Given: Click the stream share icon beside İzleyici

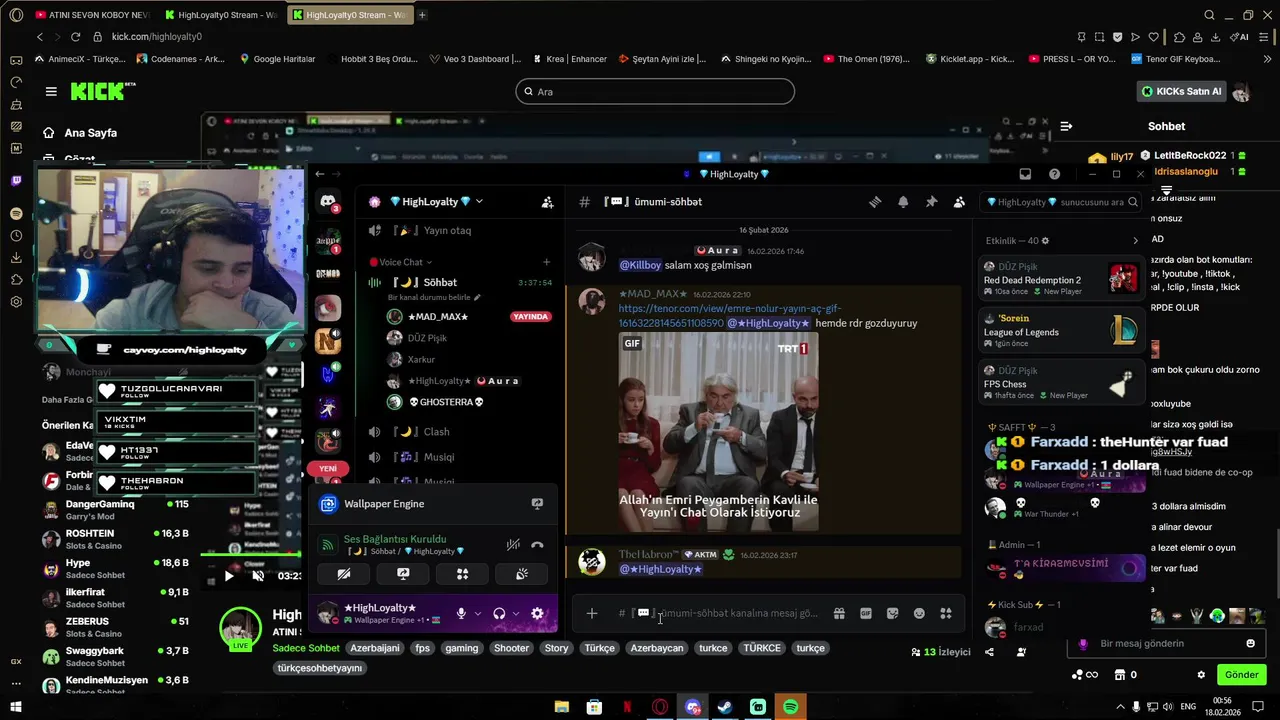Looking at the screenshot, I should click(989, 652).
